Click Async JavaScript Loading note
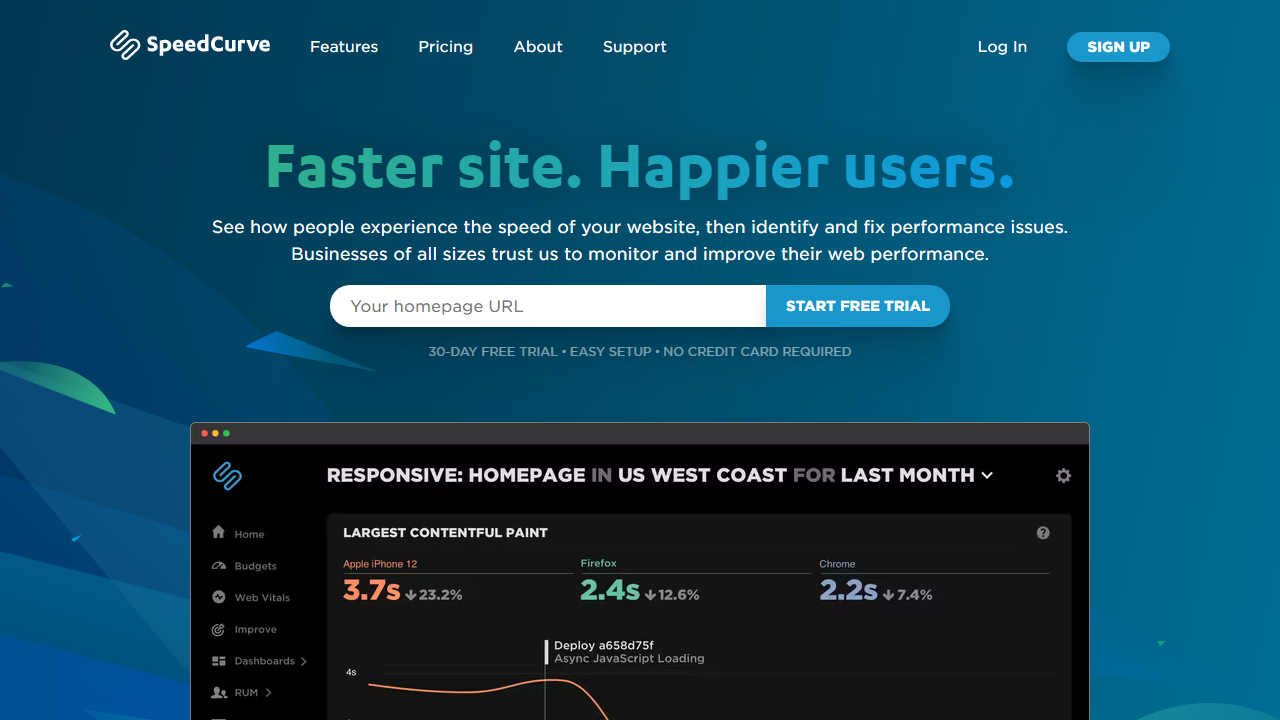 click(x=629, y=659)
